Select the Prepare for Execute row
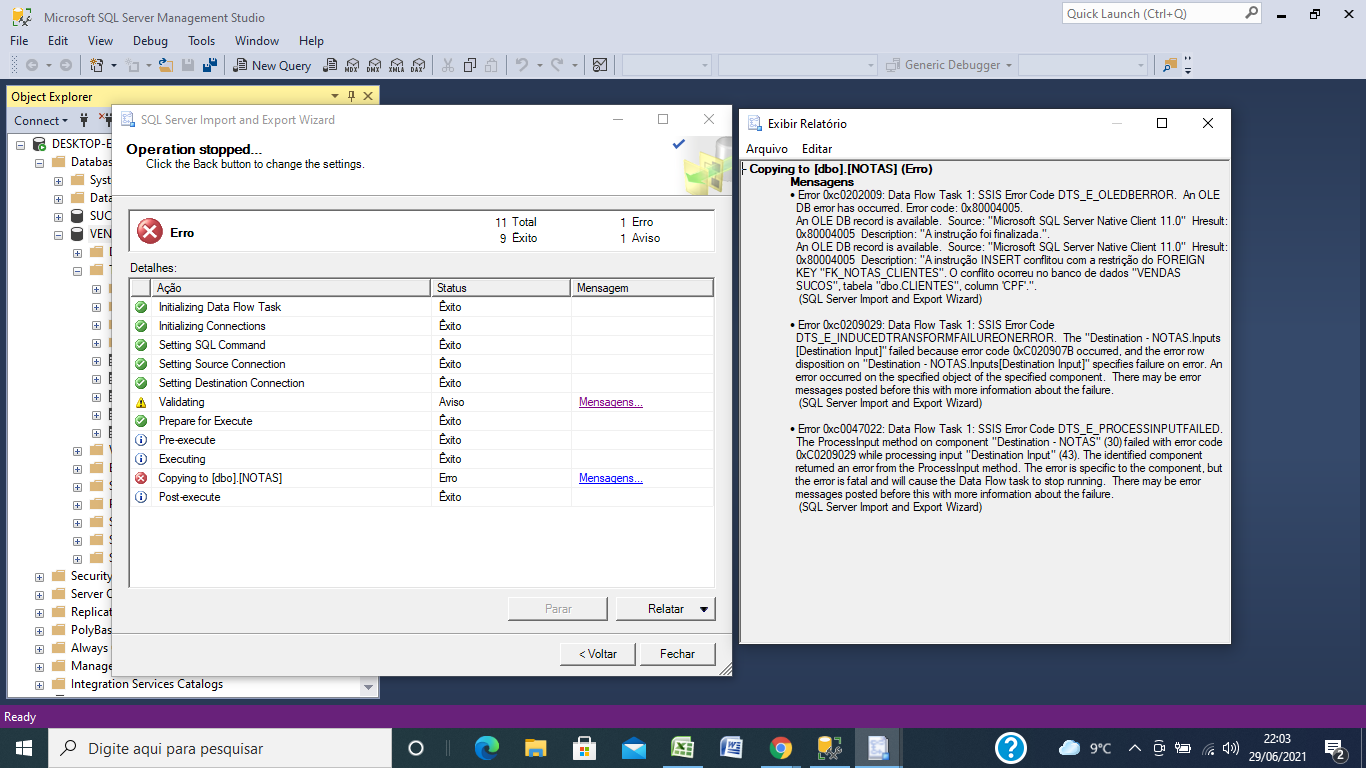This screenshot has width=1366, height=768. pyautogui.click(x=422, y=421)
